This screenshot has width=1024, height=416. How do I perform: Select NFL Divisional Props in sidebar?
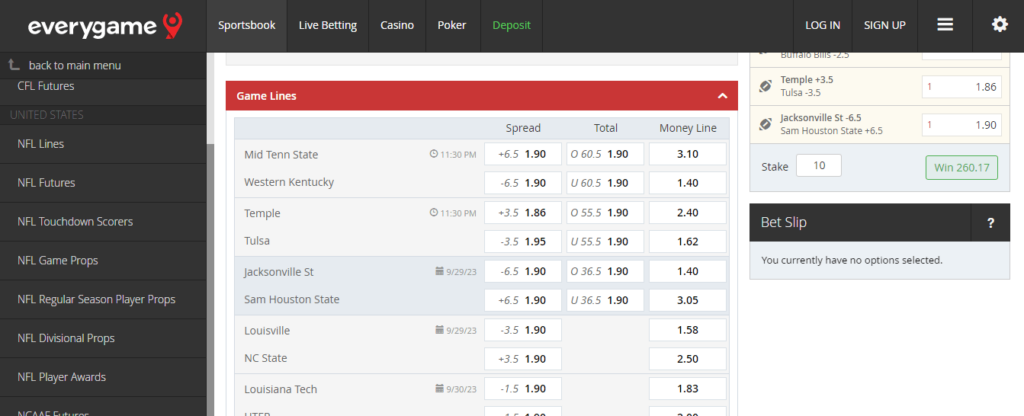pyautogui.click(x=103, y=338)
